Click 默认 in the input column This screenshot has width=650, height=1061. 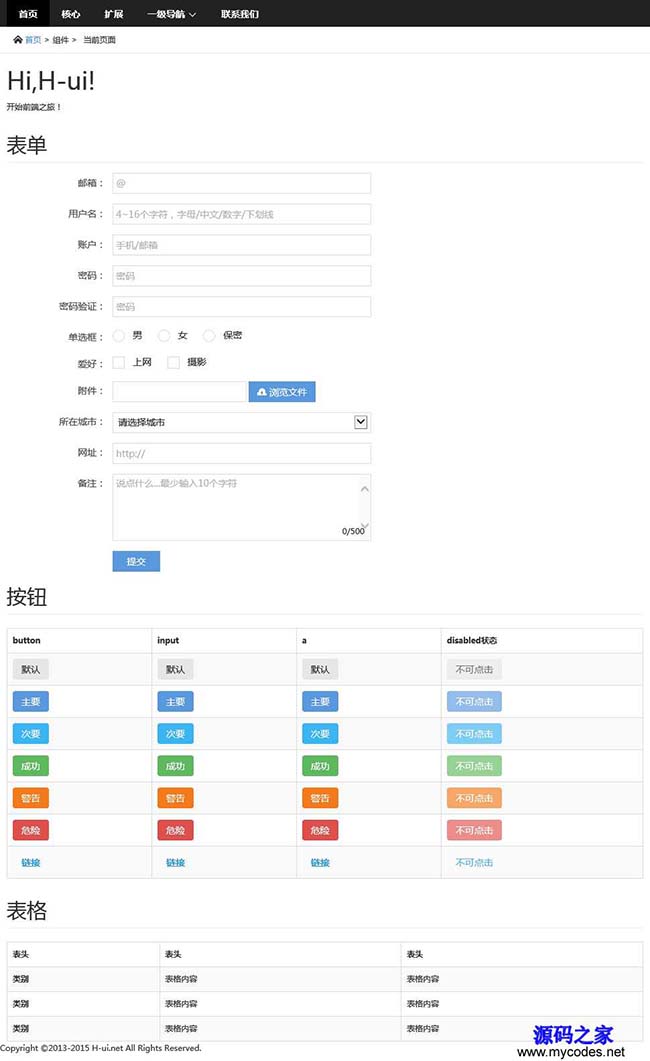tap(175, 670)
